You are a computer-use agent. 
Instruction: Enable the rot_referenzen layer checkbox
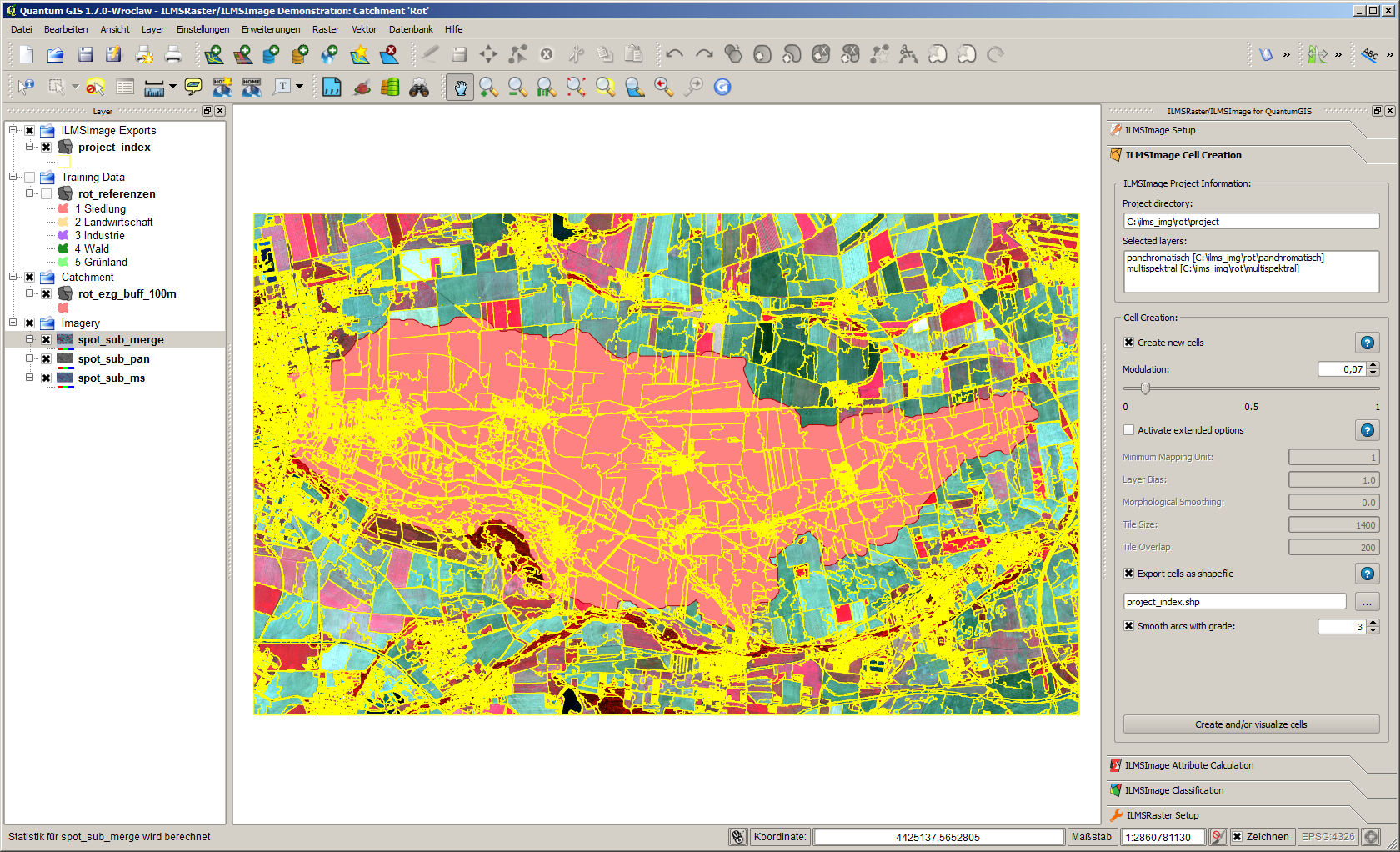click(x=47, y=193)
